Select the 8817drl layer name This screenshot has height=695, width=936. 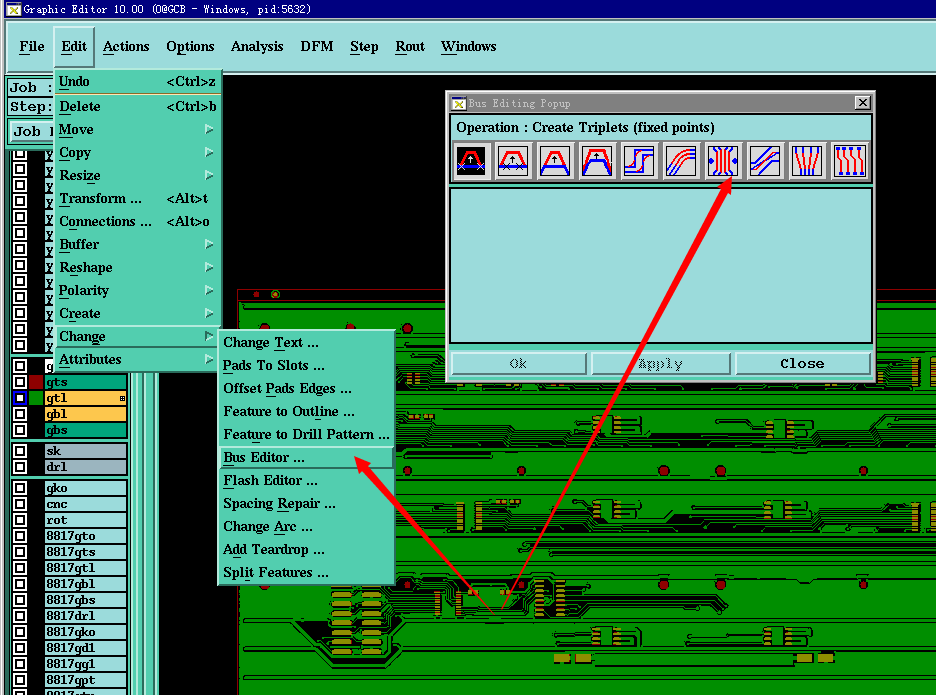click(86, 616)
